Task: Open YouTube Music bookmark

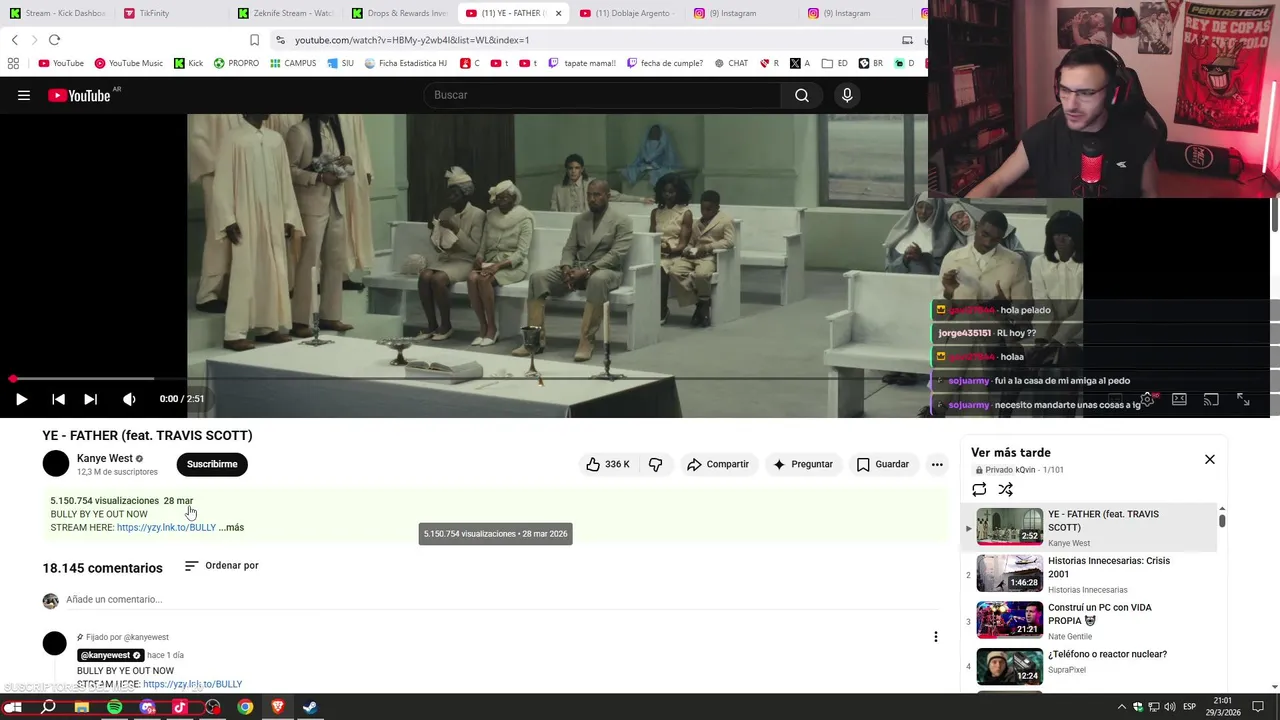Action: coord(129,63)
